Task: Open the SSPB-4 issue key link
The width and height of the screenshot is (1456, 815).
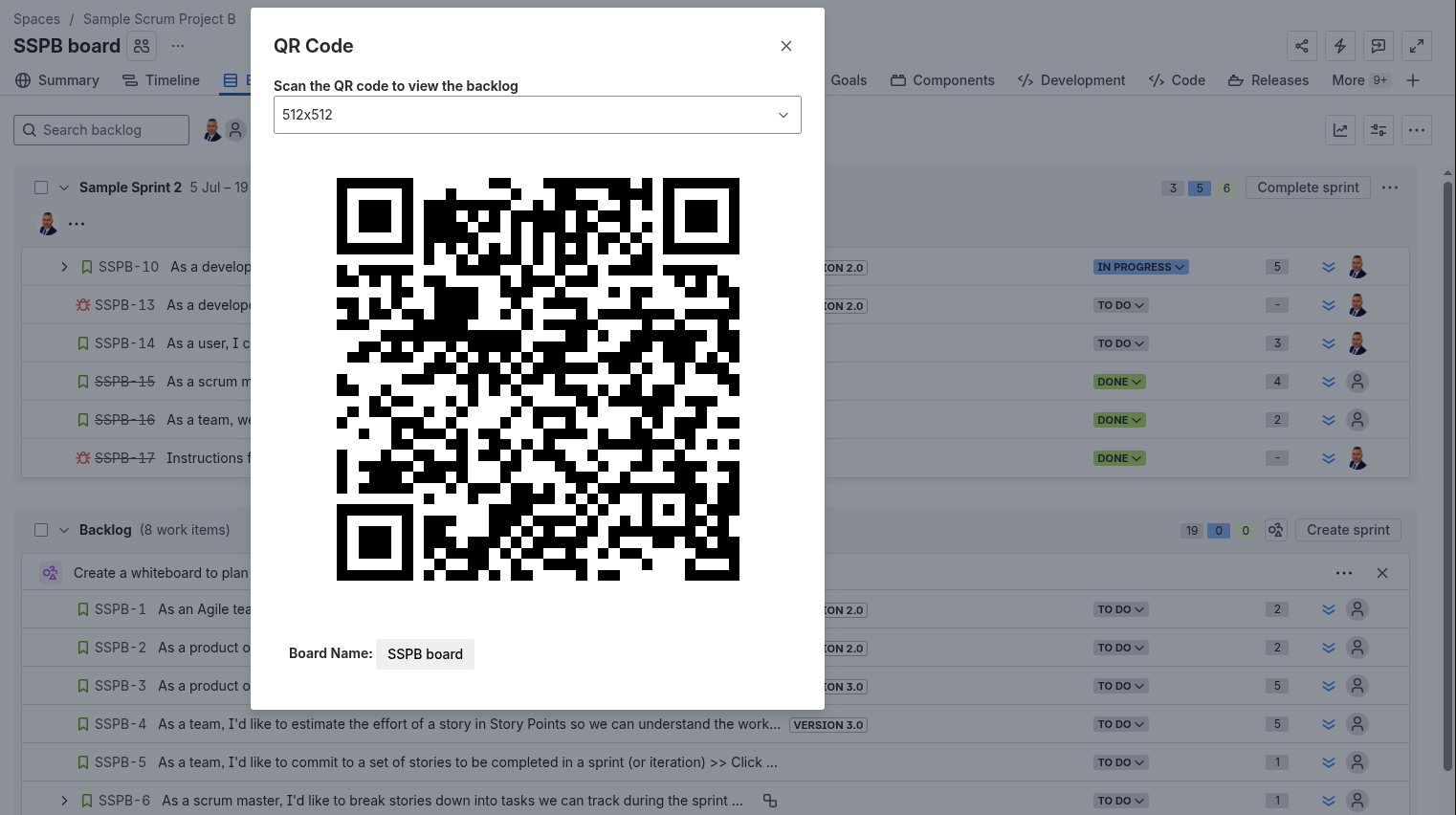Action: tap(121, 724)
